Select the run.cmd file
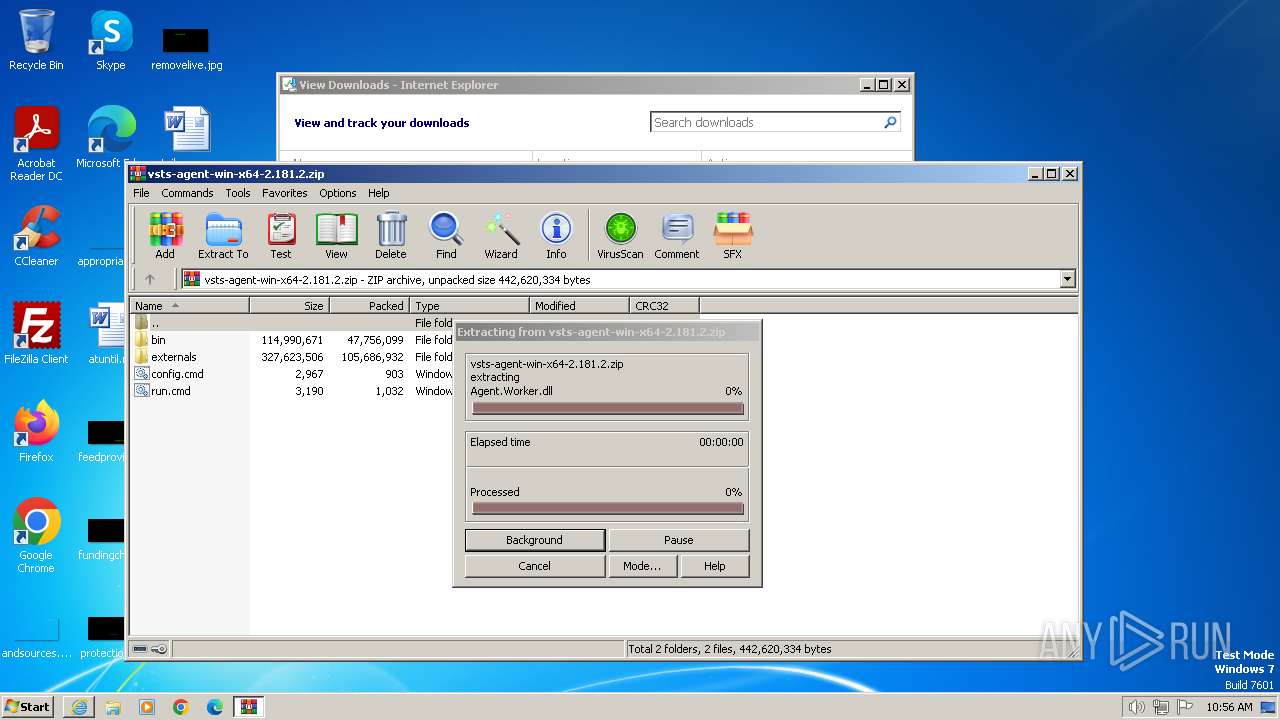 click(x=293, y=391)
